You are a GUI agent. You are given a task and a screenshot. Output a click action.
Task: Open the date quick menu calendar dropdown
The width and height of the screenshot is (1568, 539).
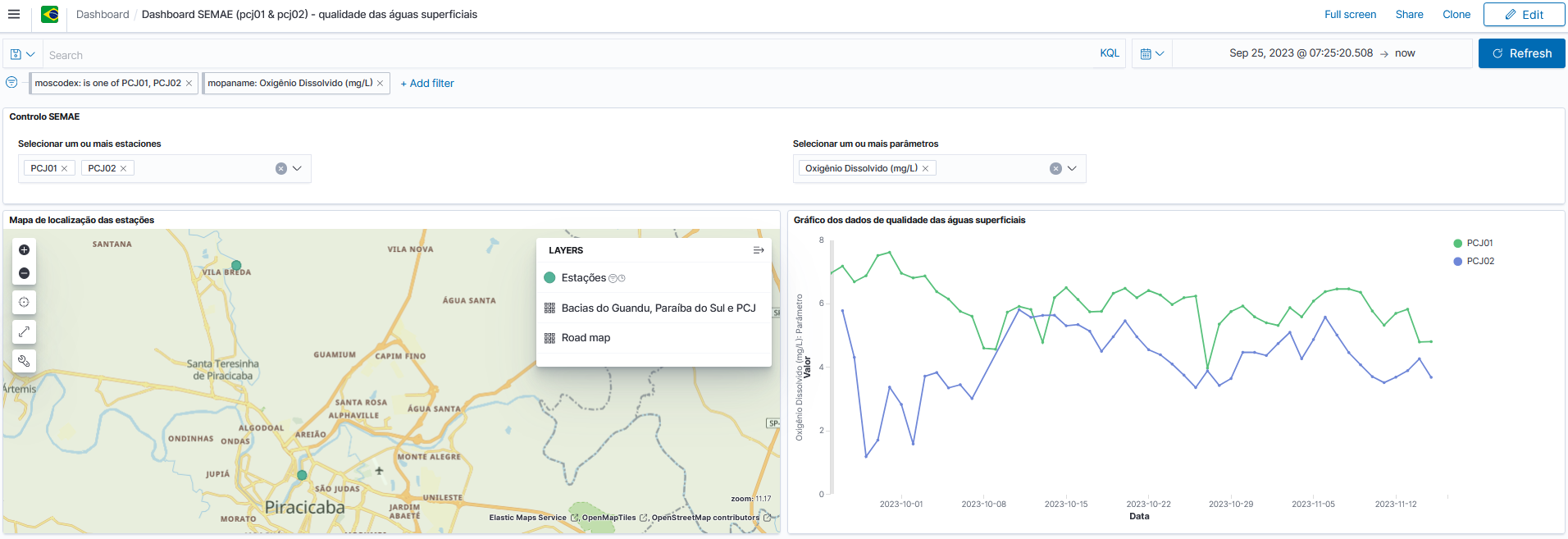1151,53
